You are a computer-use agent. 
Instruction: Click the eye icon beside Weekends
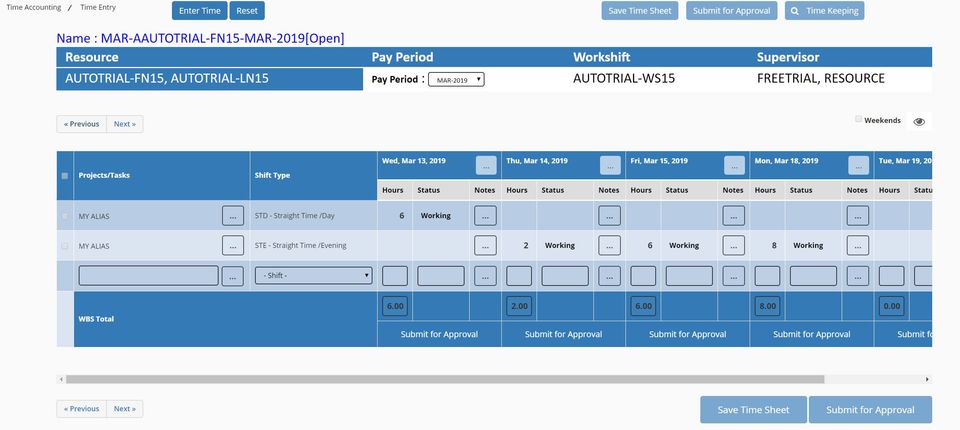click(x=919, y=121)
